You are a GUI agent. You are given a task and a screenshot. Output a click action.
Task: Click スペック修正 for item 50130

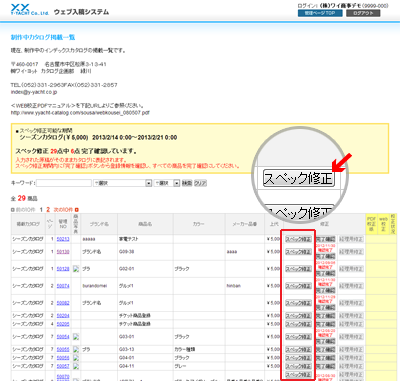[298, 252]
